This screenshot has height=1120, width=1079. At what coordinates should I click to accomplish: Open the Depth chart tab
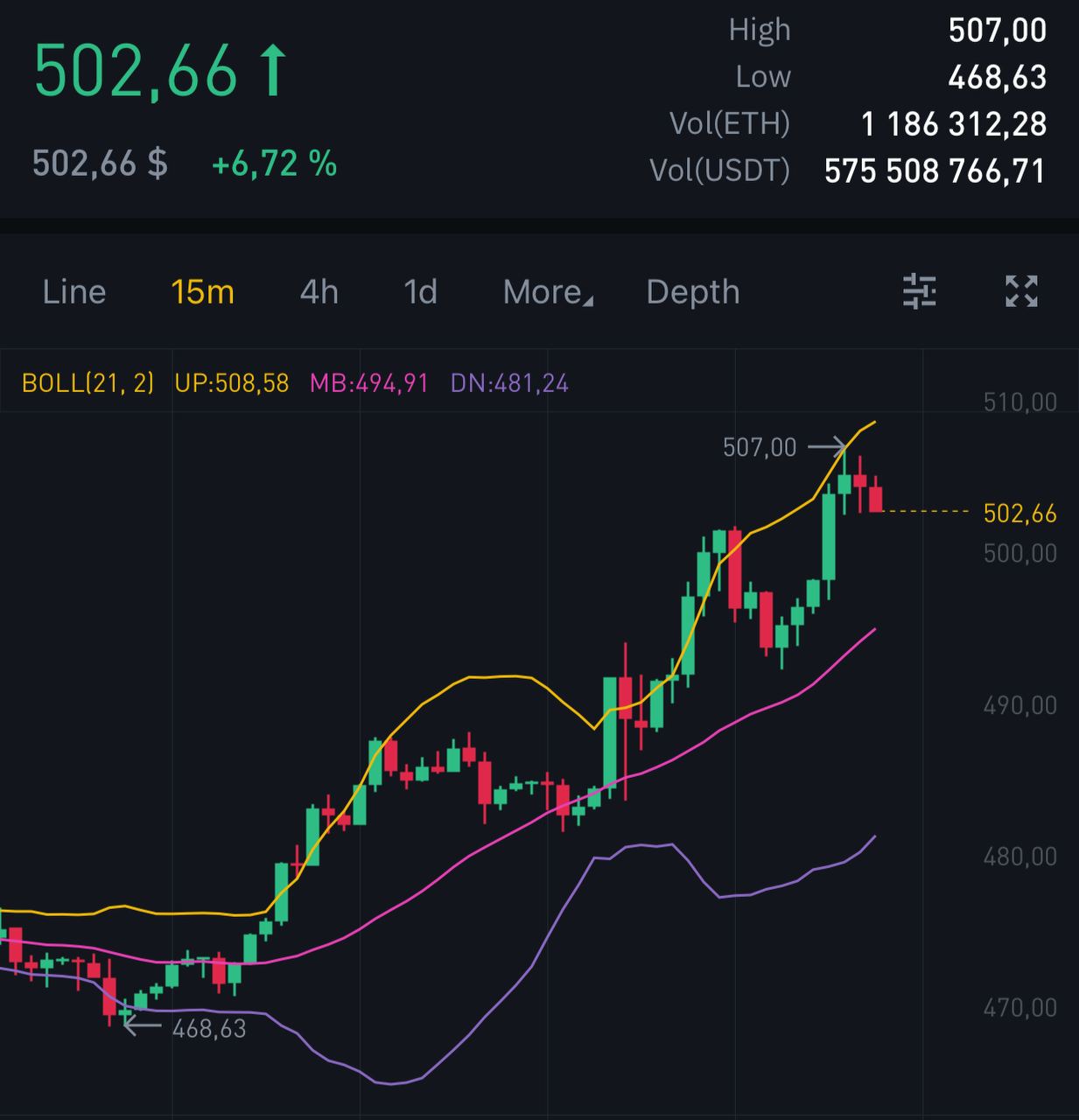point(692,292)
